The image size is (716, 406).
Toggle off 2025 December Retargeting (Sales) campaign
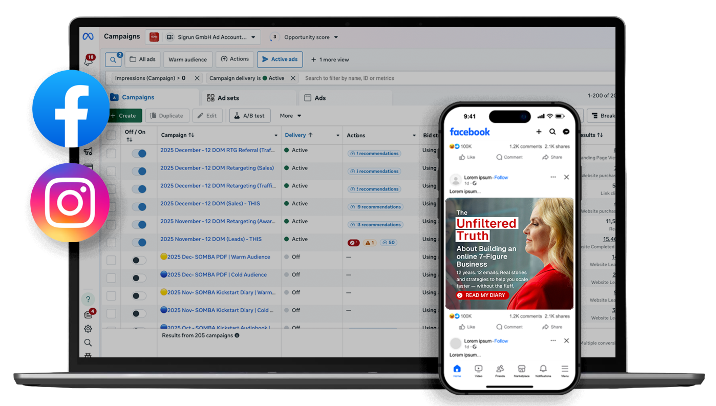click(139, 171)
